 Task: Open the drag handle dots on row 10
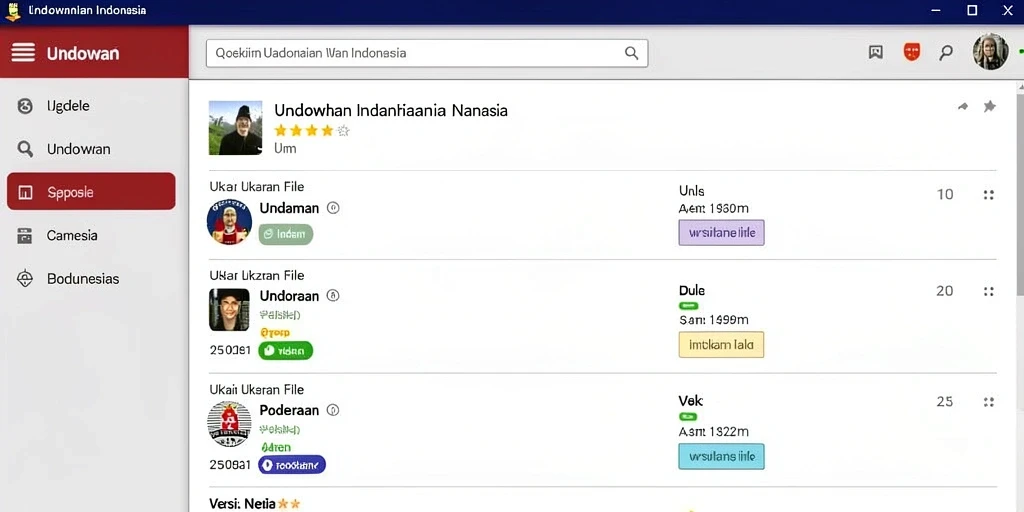[x=988, y=195]
